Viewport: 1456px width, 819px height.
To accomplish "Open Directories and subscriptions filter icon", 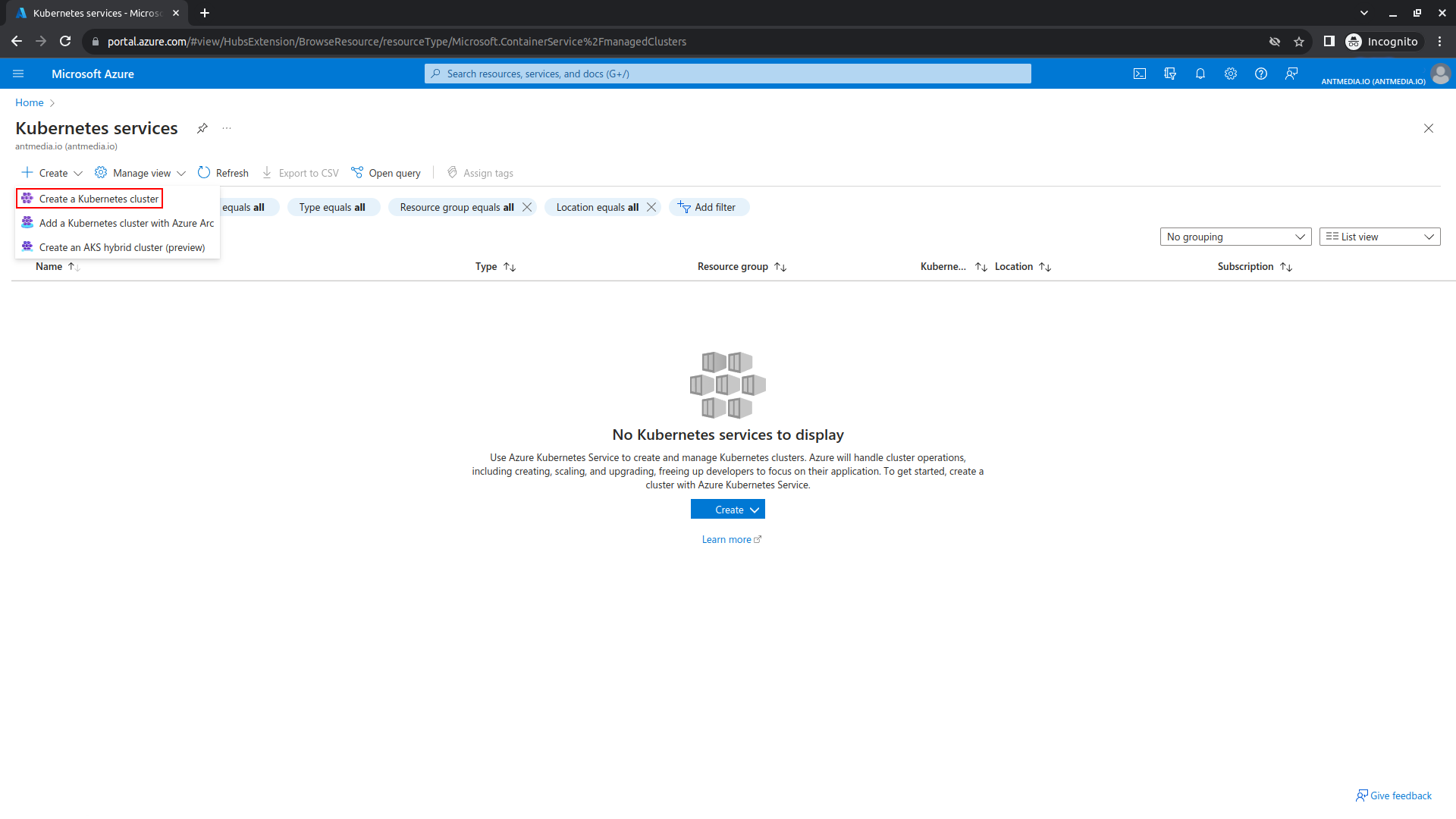I will (x=1170, y=74).
